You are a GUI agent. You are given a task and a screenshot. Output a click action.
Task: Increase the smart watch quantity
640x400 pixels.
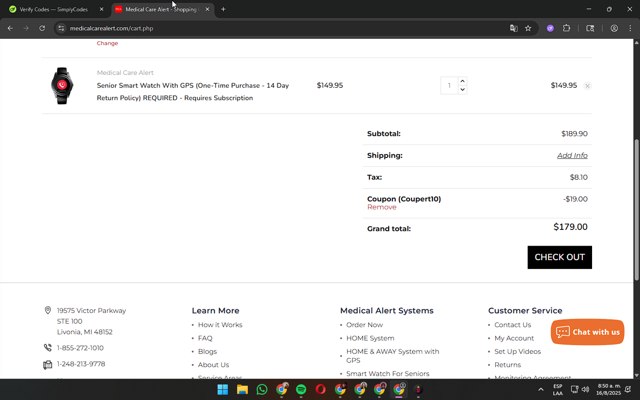(462, 81)
